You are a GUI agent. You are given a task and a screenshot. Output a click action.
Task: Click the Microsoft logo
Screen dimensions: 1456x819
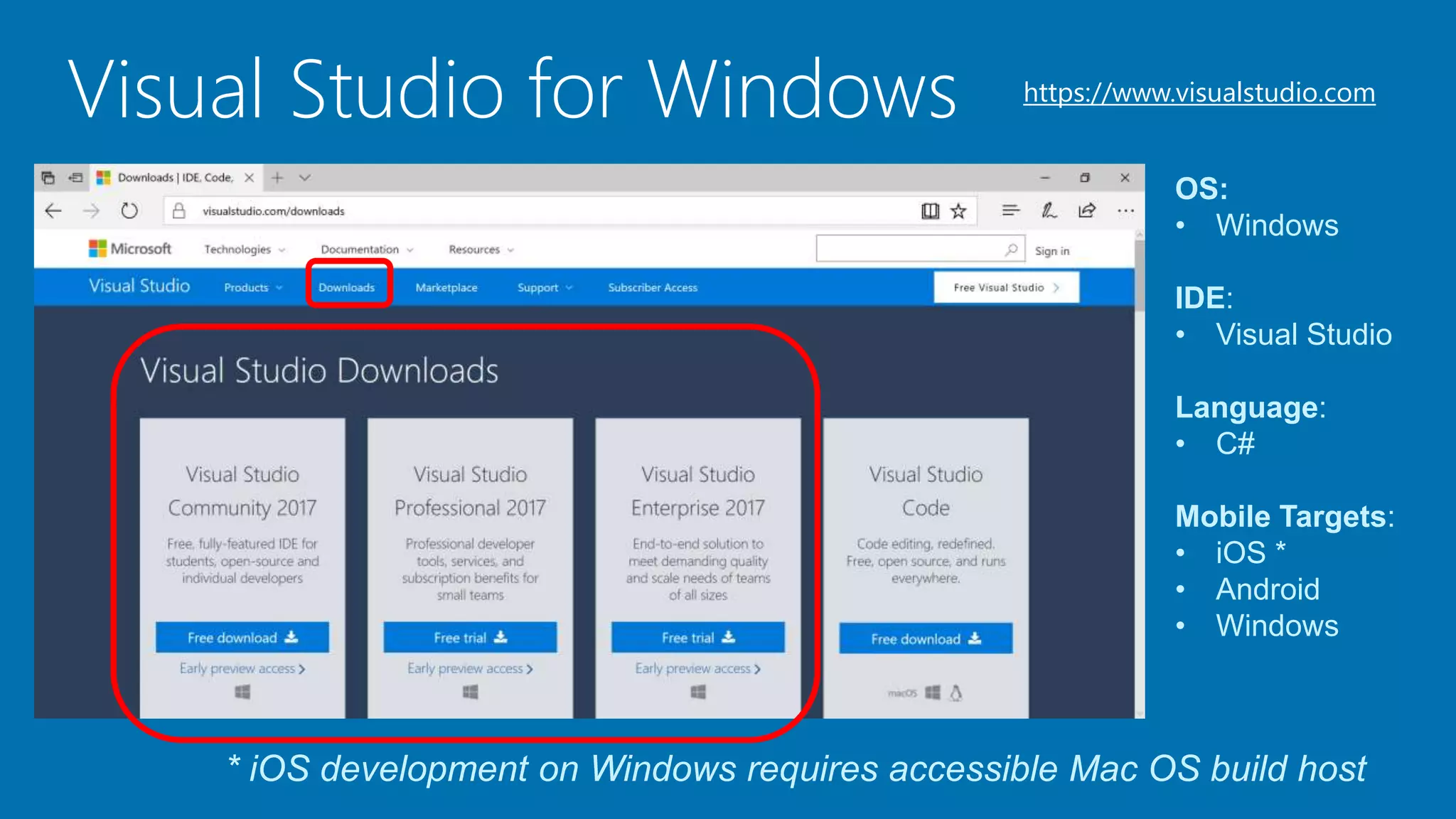pyautogui.click(x=130, y=248)
